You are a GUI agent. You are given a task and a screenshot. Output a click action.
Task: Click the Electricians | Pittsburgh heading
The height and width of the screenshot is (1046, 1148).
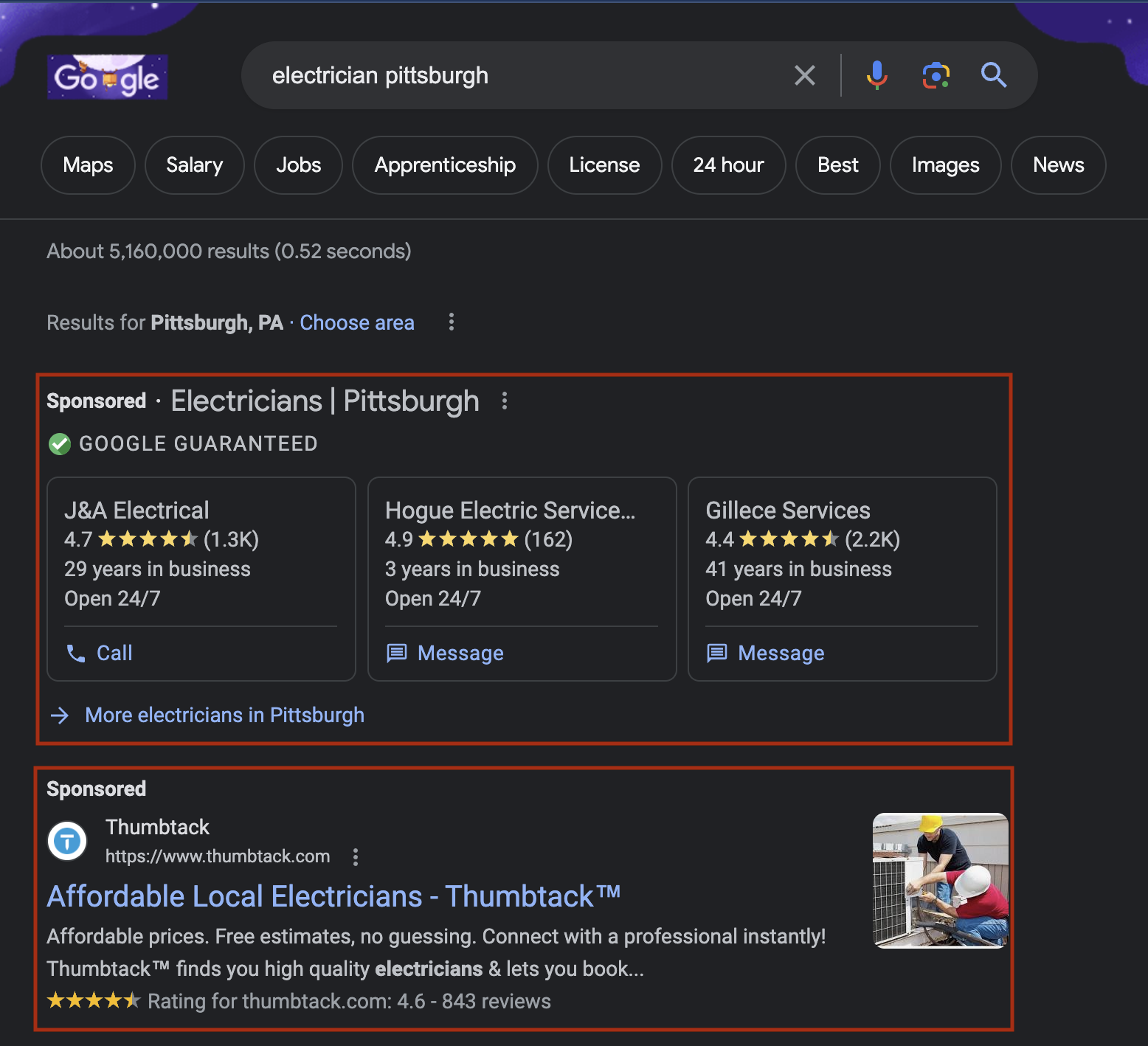pyautogui.click(x=325, y=401)
